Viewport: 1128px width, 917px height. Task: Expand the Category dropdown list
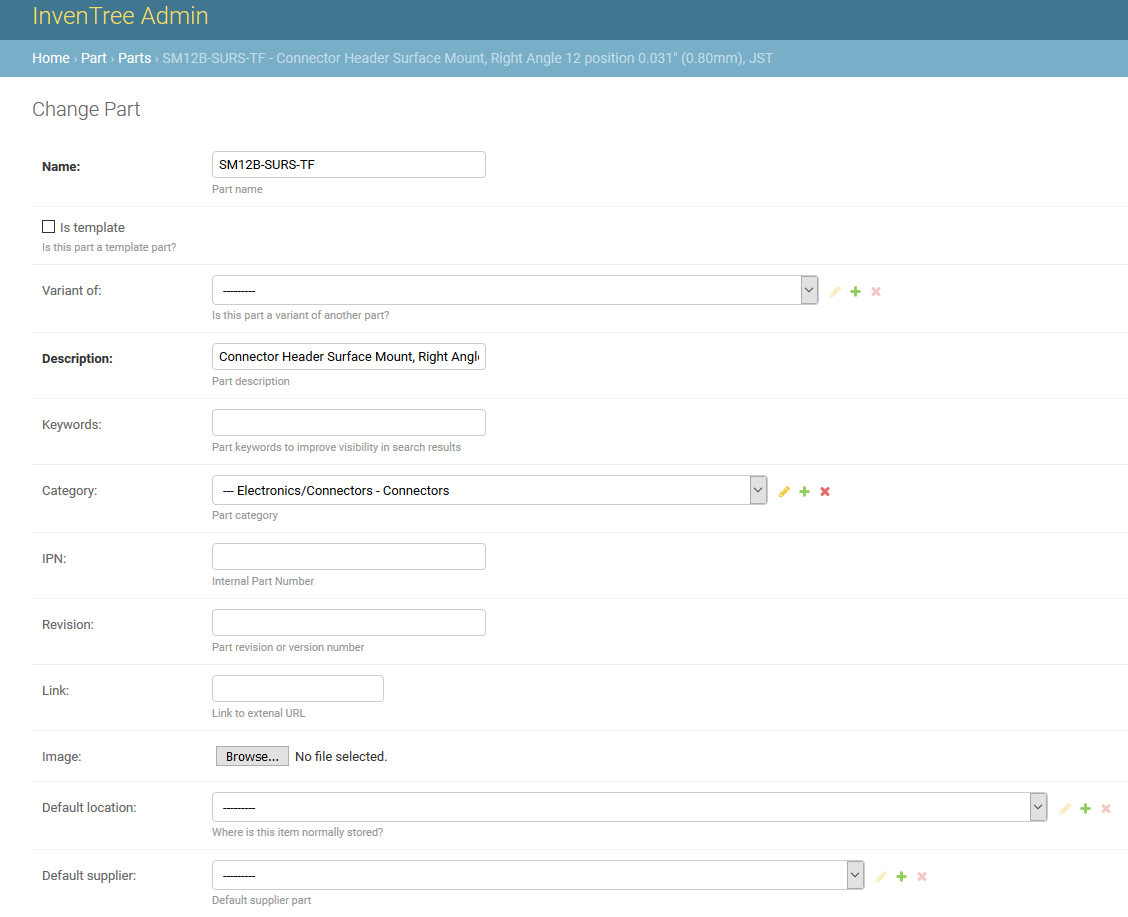tap(489, 490)
